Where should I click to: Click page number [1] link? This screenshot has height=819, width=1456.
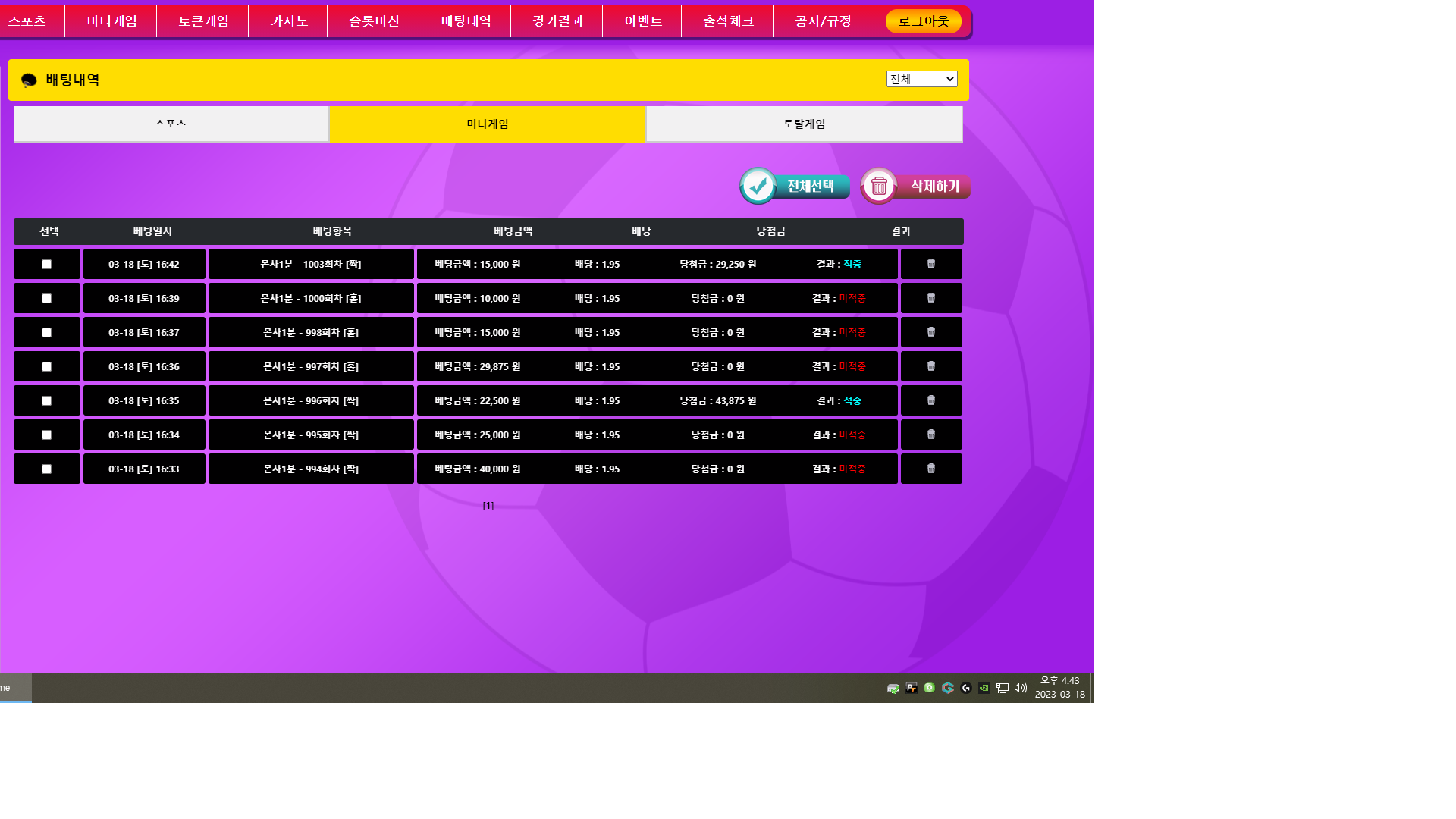(x=488, y=506)
